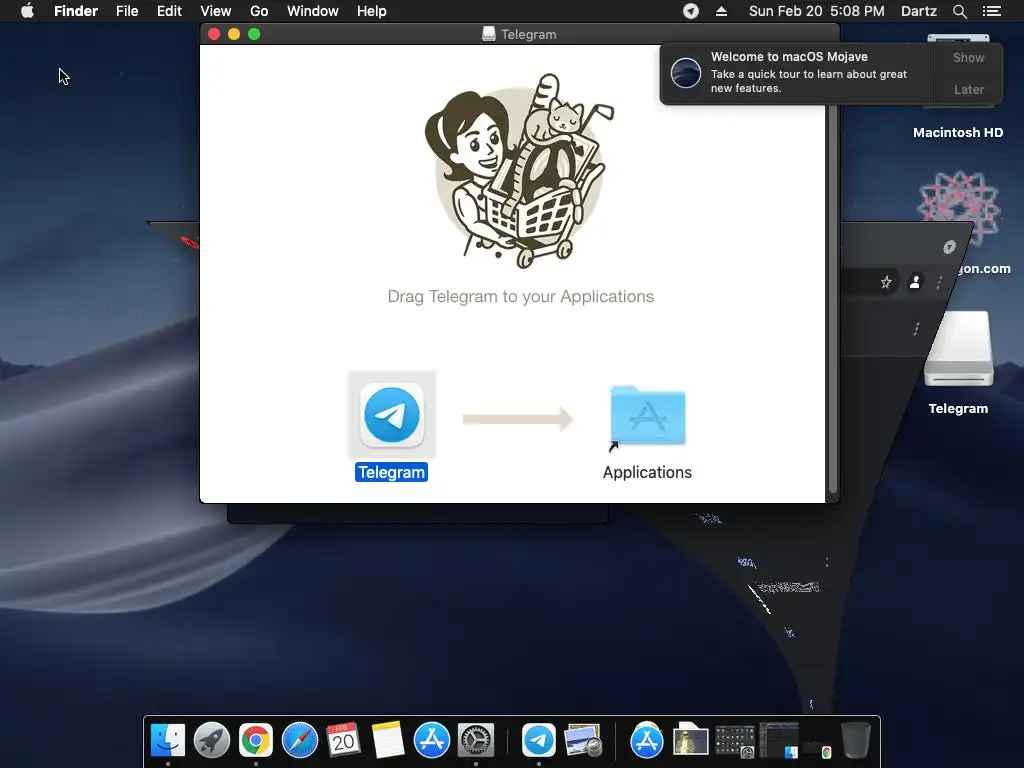
Task: Click the selected Telegram label under app icon
Action: coord(391,472)
